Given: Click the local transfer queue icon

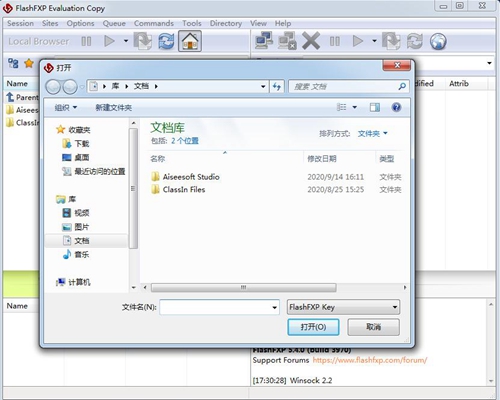Looking at the screenshot, I should coord(143,41).
